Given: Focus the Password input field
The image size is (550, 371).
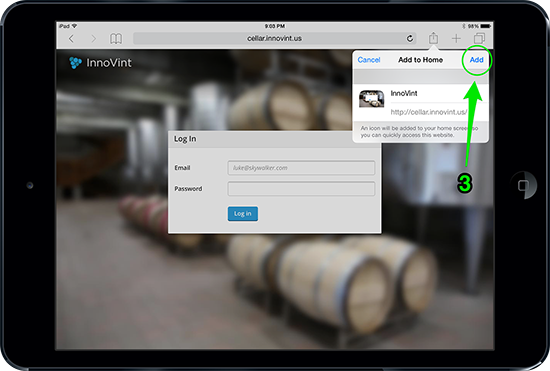Looking at the screenshot, I should coord(301,189).
